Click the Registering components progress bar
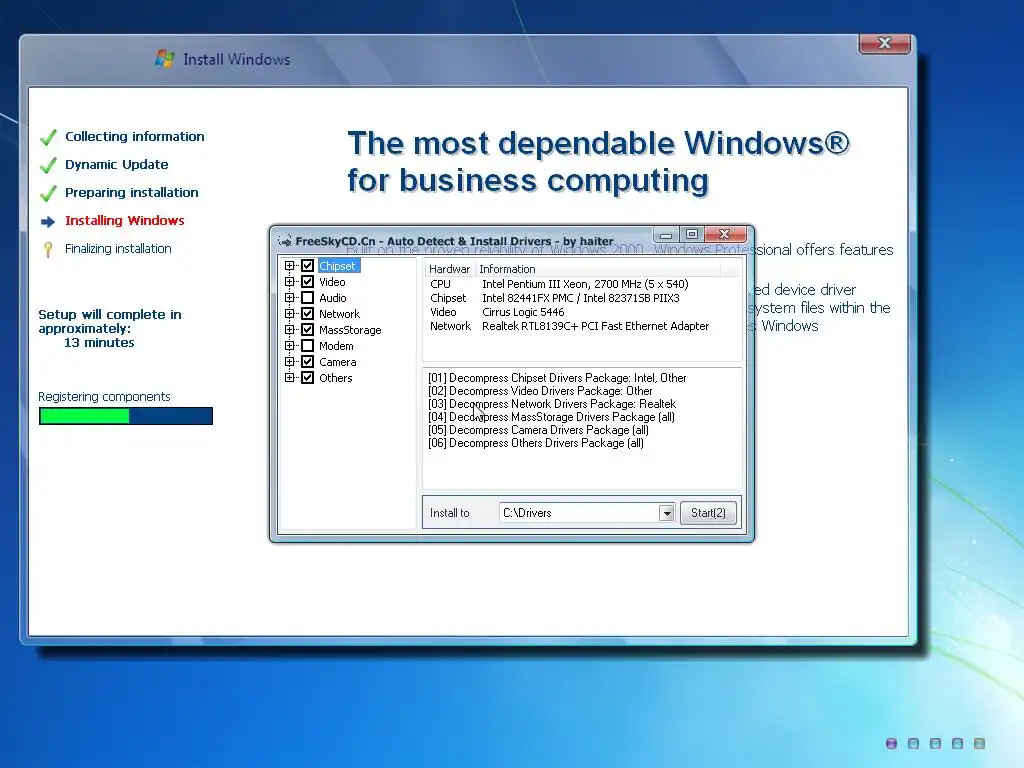The image size is (1024, 768). (126, 416)
